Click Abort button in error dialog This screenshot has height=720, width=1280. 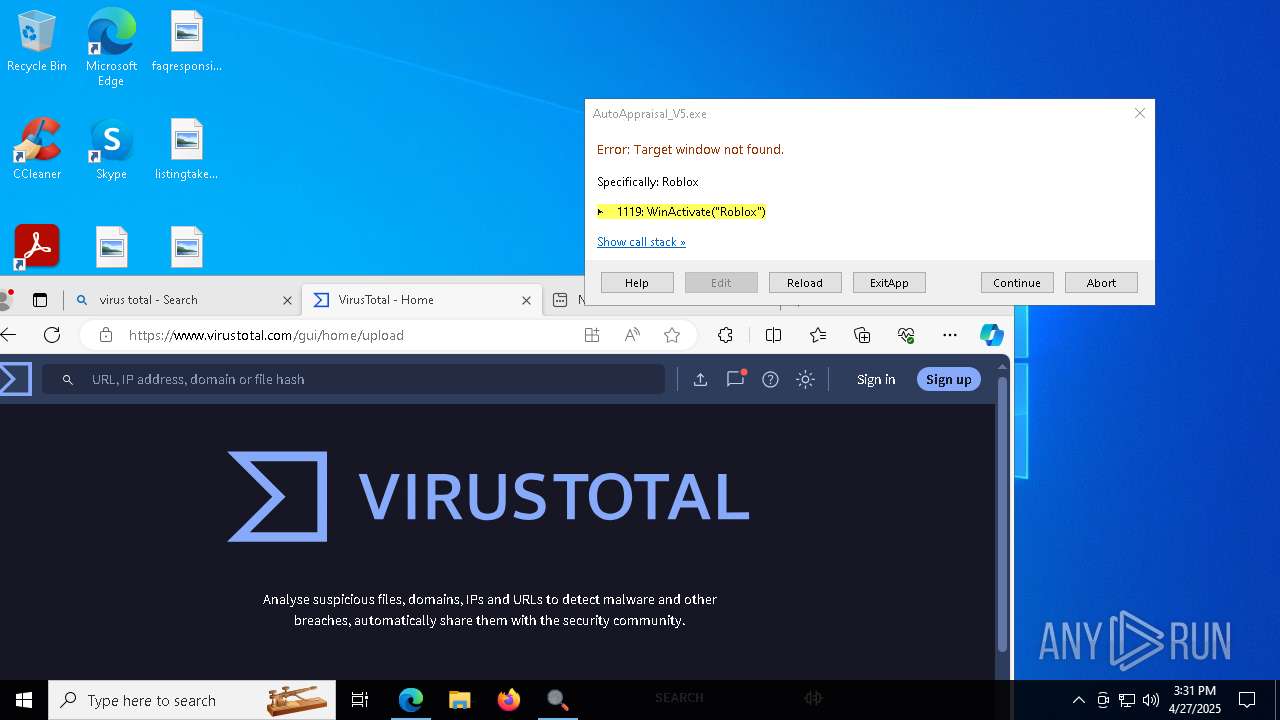pos(1101,283)
